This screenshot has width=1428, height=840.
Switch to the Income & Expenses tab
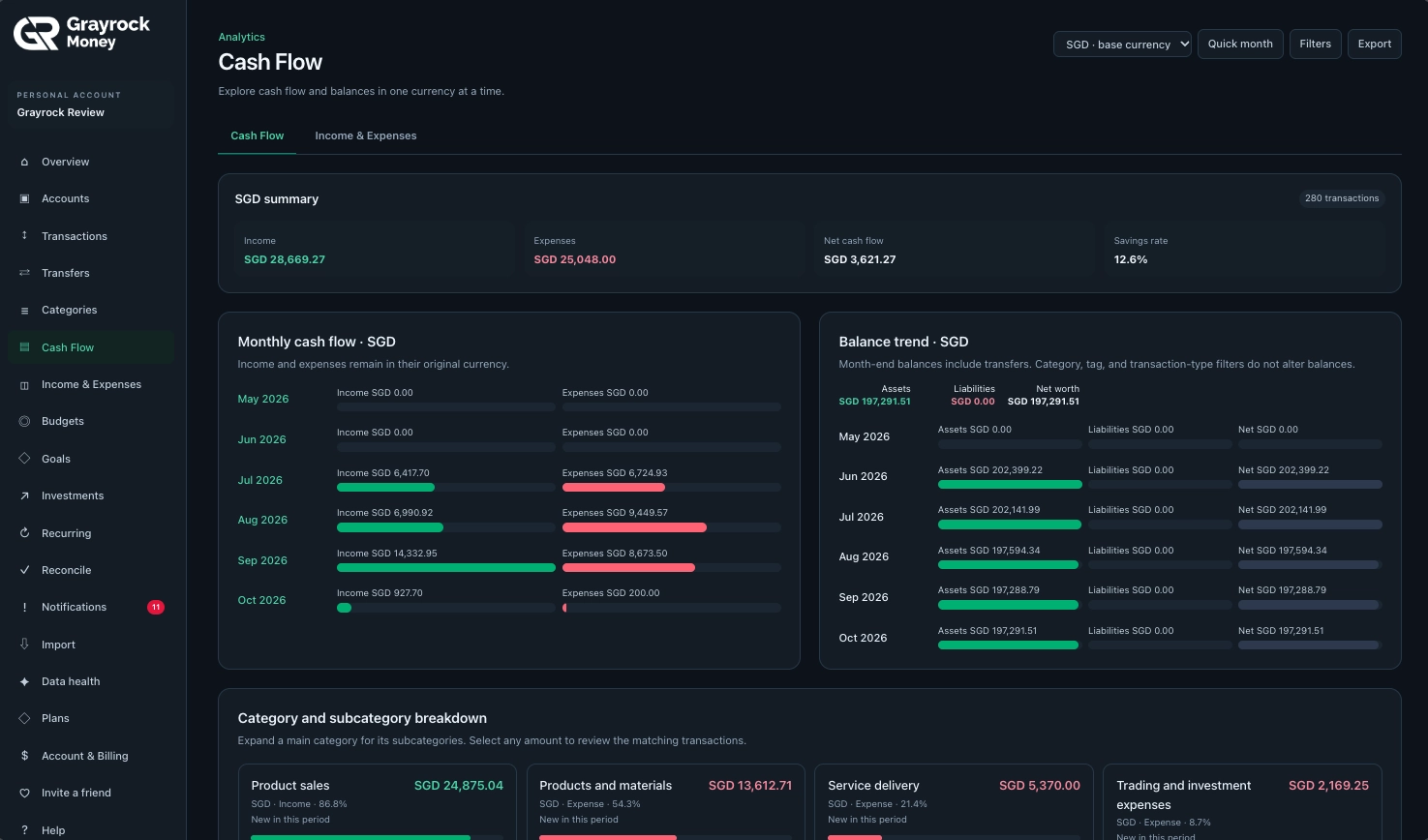click(x=366, y=135)
